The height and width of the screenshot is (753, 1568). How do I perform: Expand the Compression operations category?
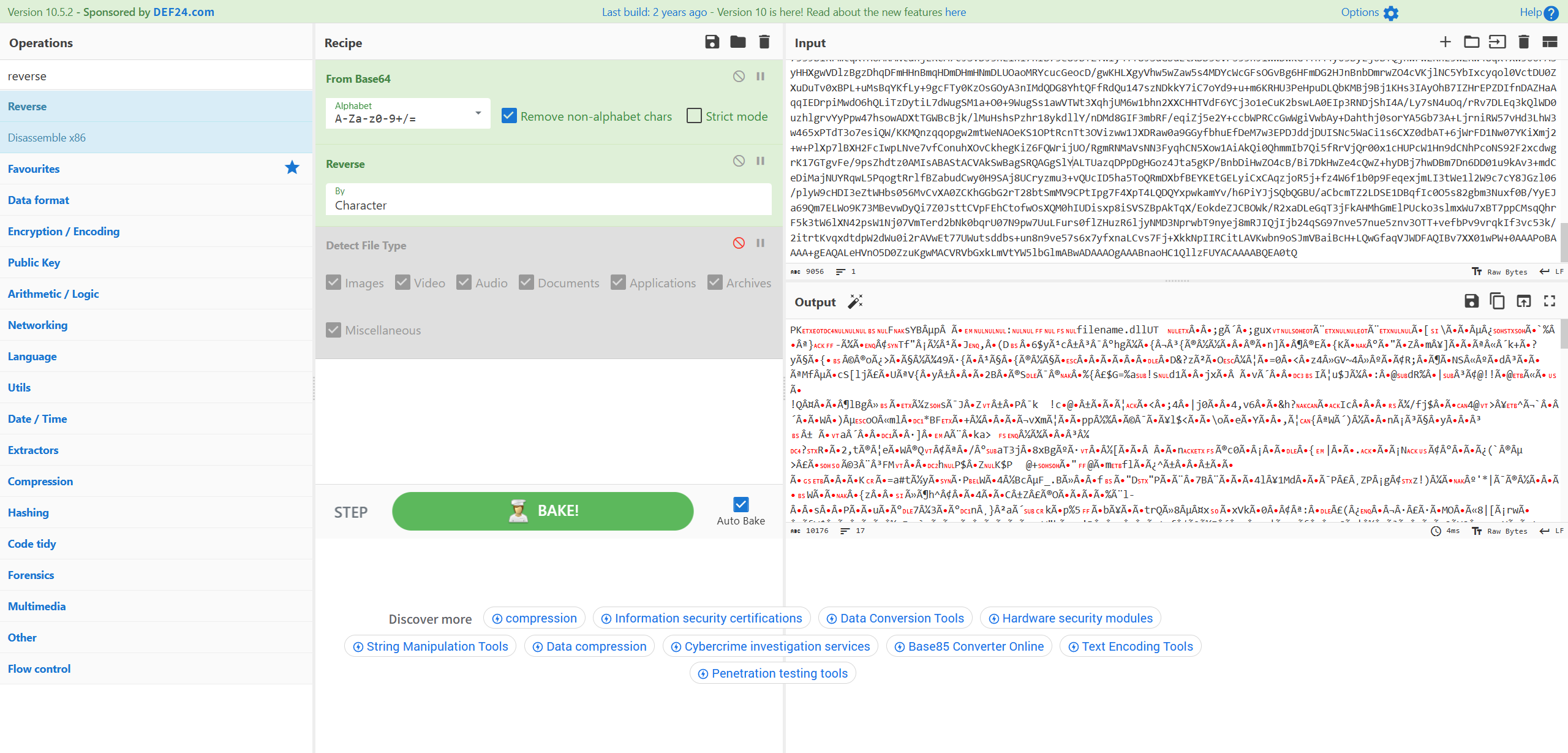[x=40, y=482]
